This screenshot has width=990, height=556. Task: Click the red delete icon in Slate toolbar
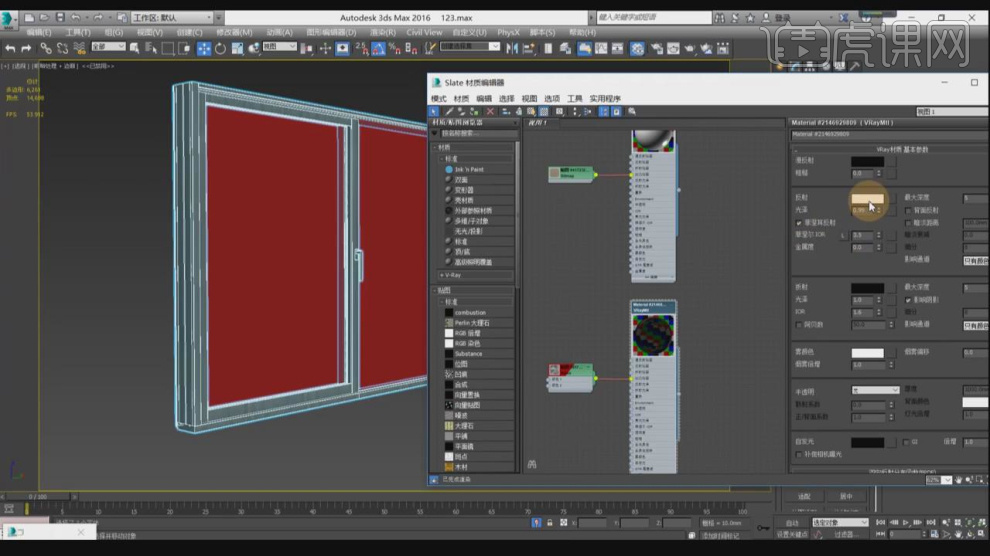[x=491, y=111]
